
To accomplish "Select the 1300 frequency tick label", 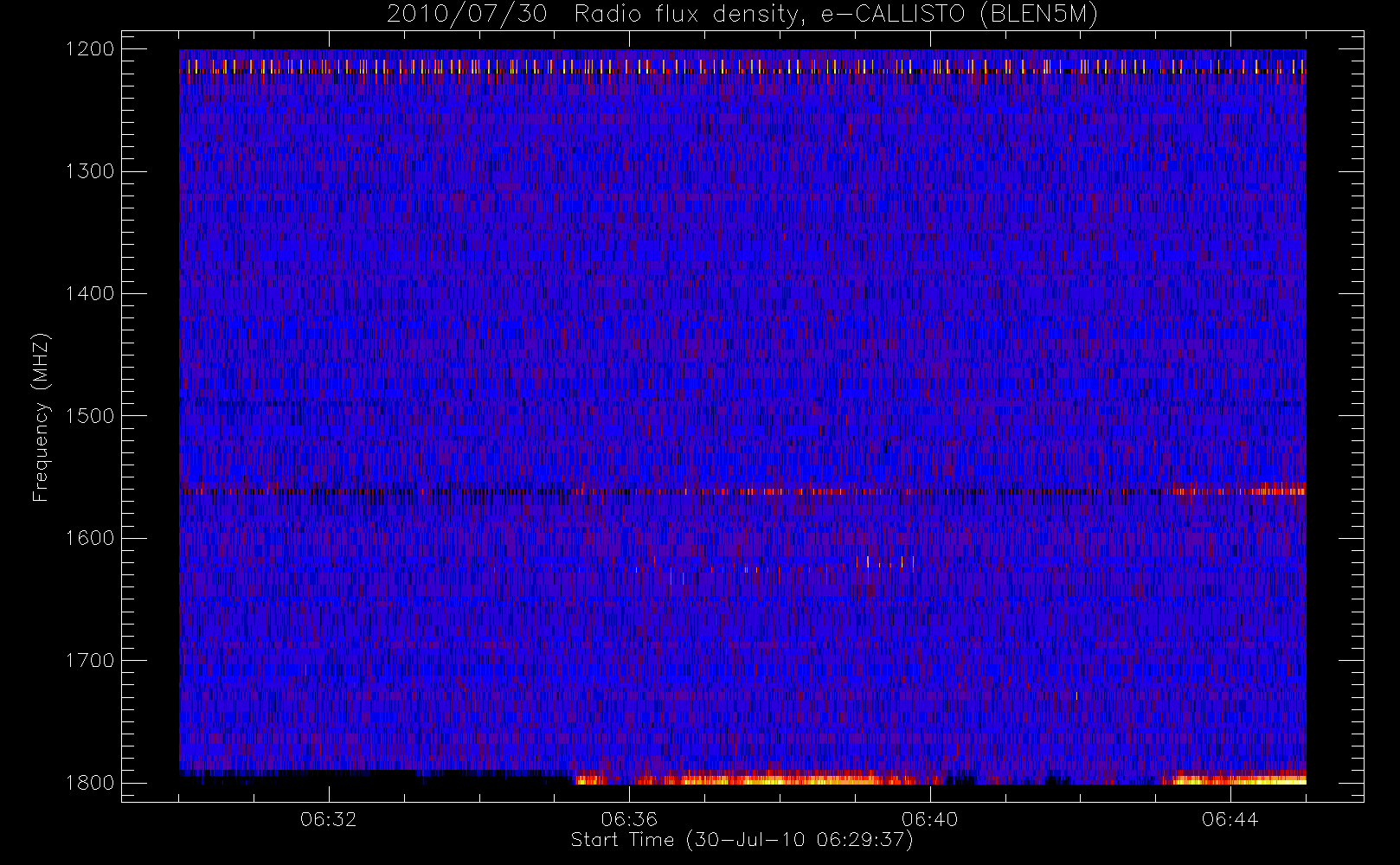I will pos(90,171).
